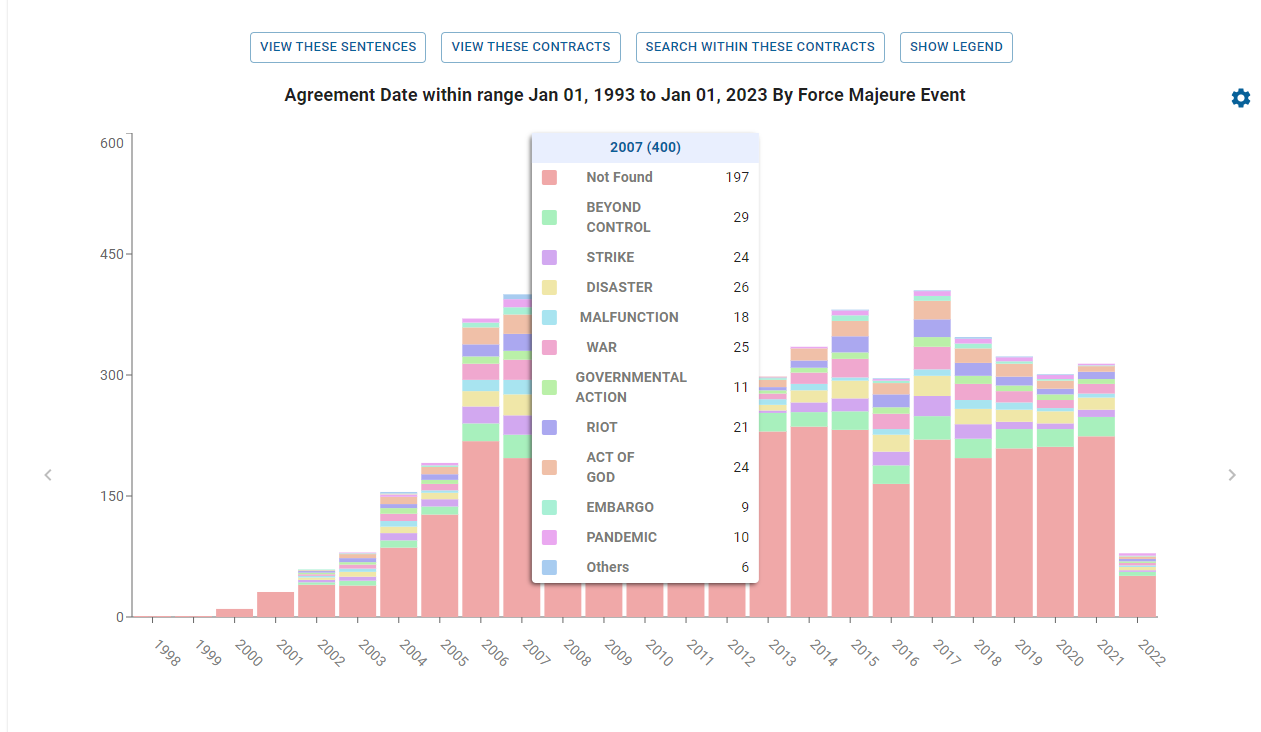Select the Not Found segment of 2022 bar
The height and width of the screenshot is (732, 1261).
(1137, 596)
